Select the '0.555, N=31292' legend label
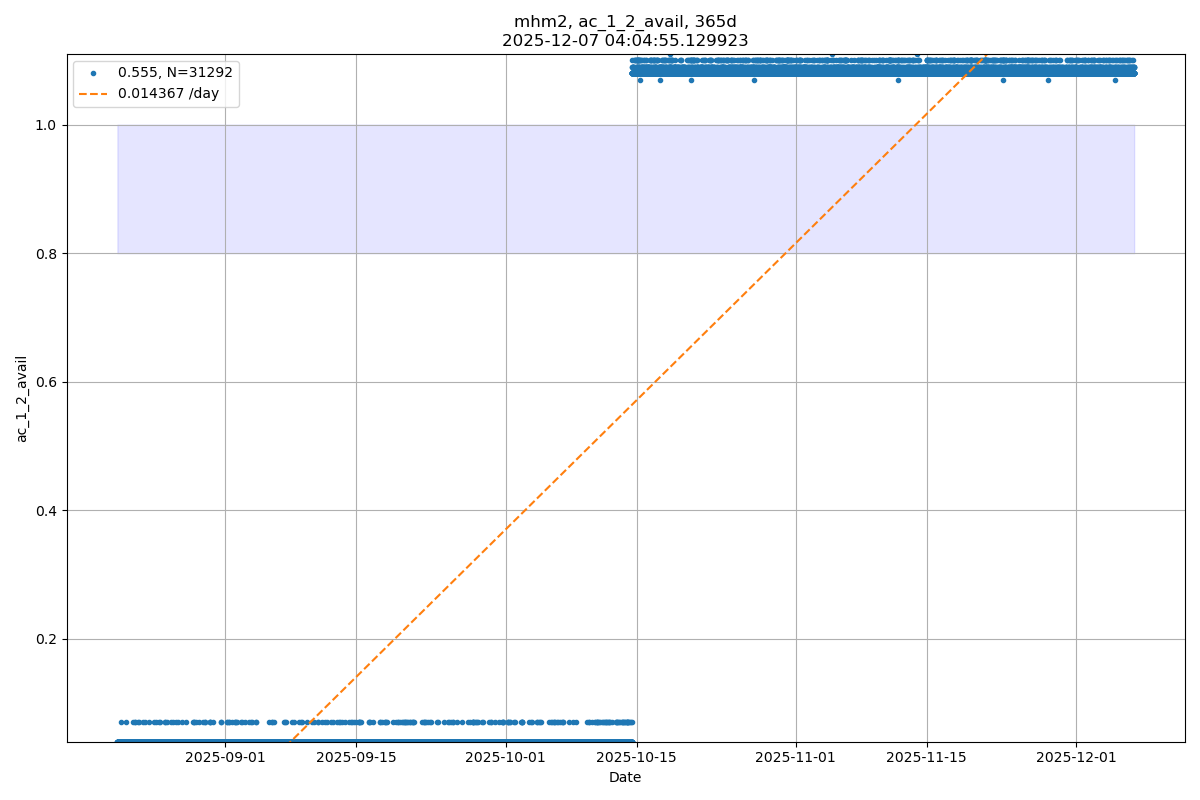Viewport: 1200px width, 800px height. click(x=175, y=73)
